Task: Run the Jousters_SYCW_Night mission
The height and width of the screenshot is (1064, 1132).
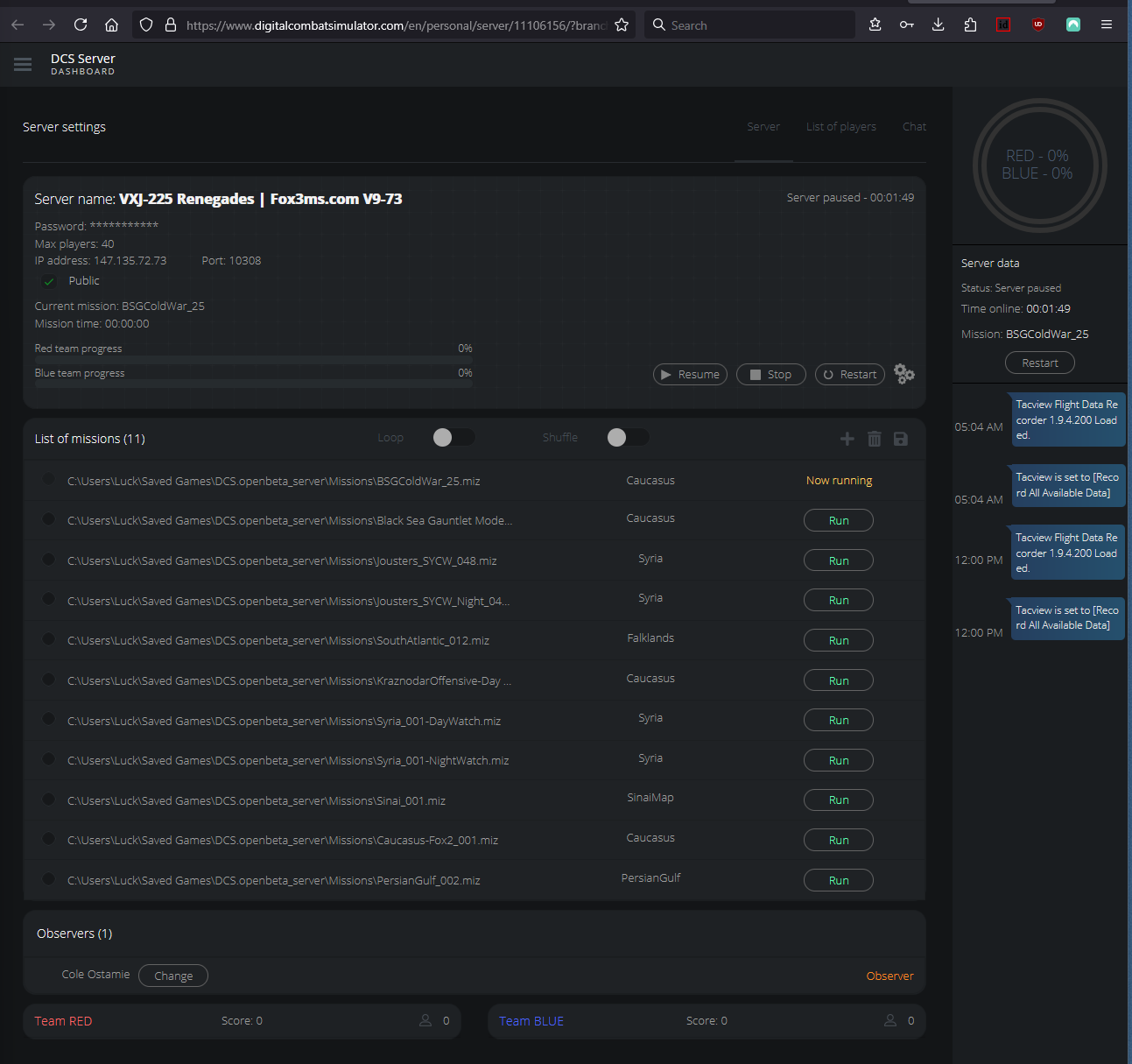Action: [839, 600]
